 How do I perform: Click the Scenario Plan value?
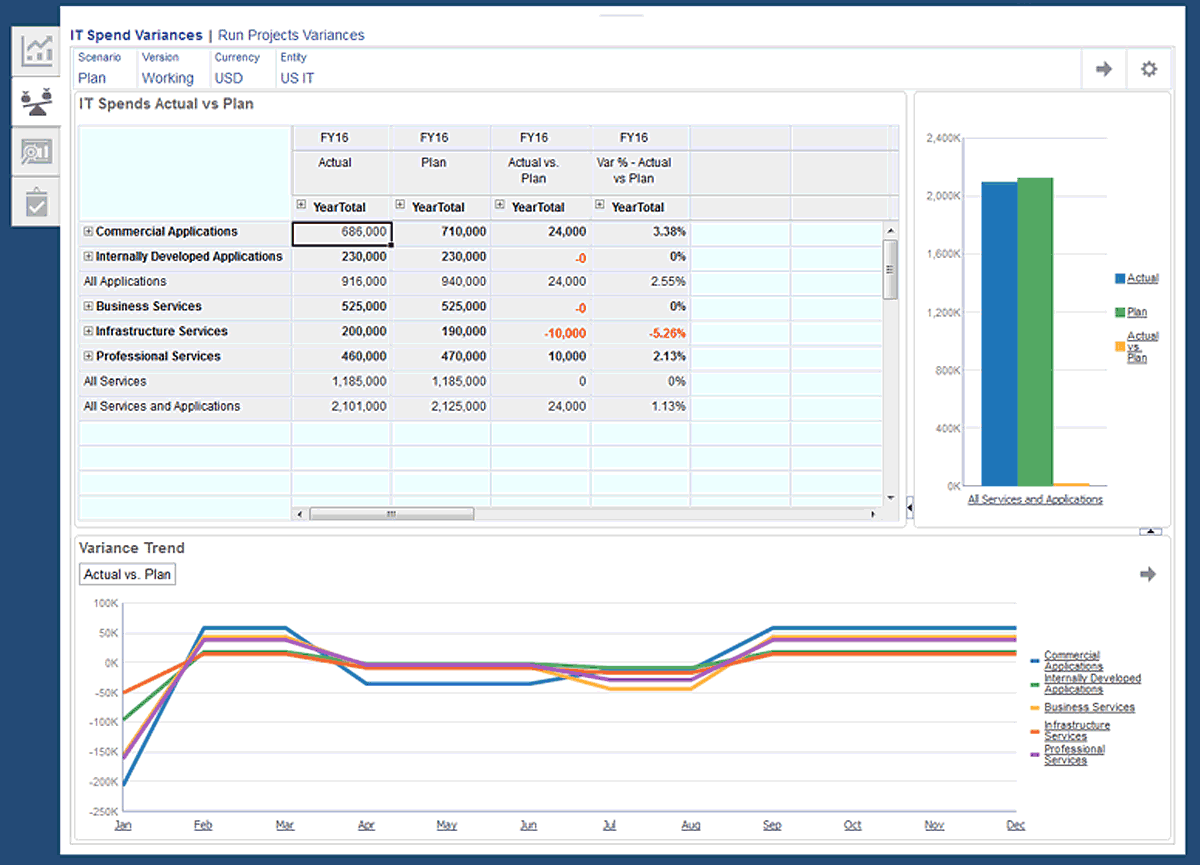coord(92,78)
